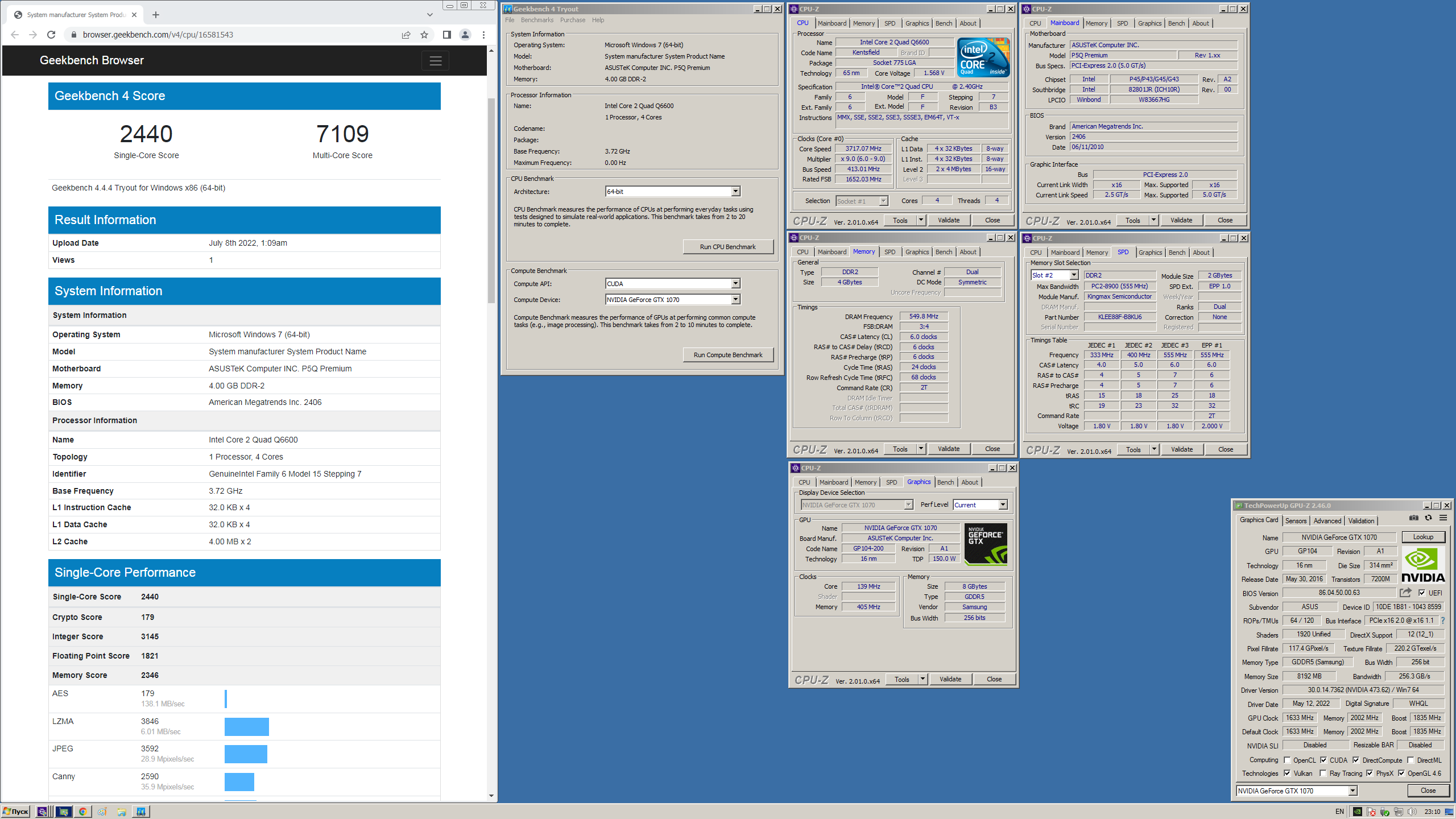The width and height of the screenshot is (1456, 819).
Task: Open the Geekbench Browser hamburger menu
Action: click(436, 61)
